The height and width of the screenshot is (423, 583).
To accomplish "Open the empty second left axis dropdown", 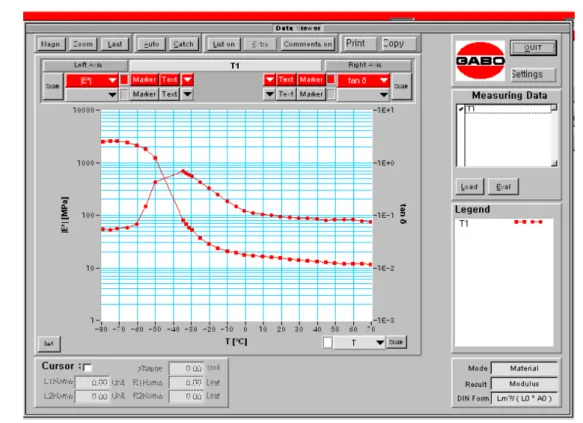I will tap(92, 94).
